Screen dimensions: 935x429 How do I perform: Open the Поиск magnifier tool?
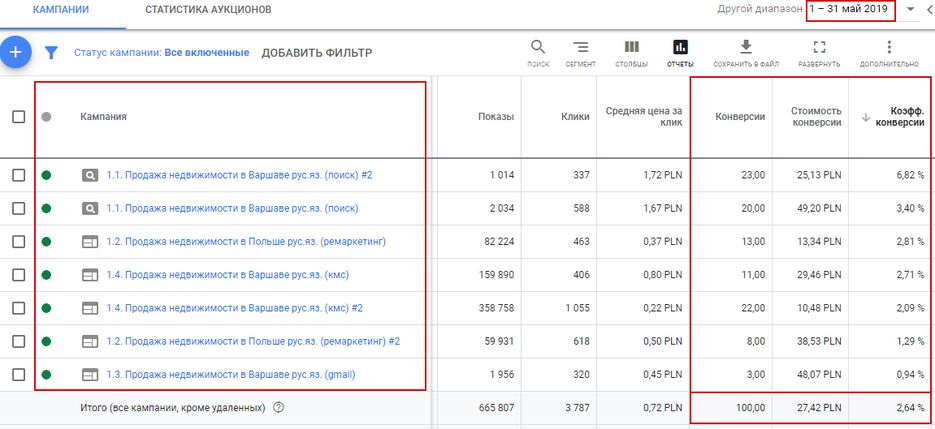pos(538,52)
